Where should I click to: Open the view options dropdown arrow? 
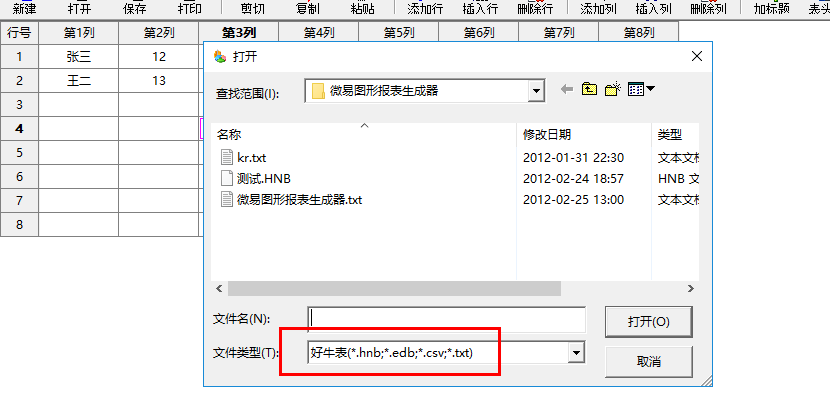(x=650, y=89)
